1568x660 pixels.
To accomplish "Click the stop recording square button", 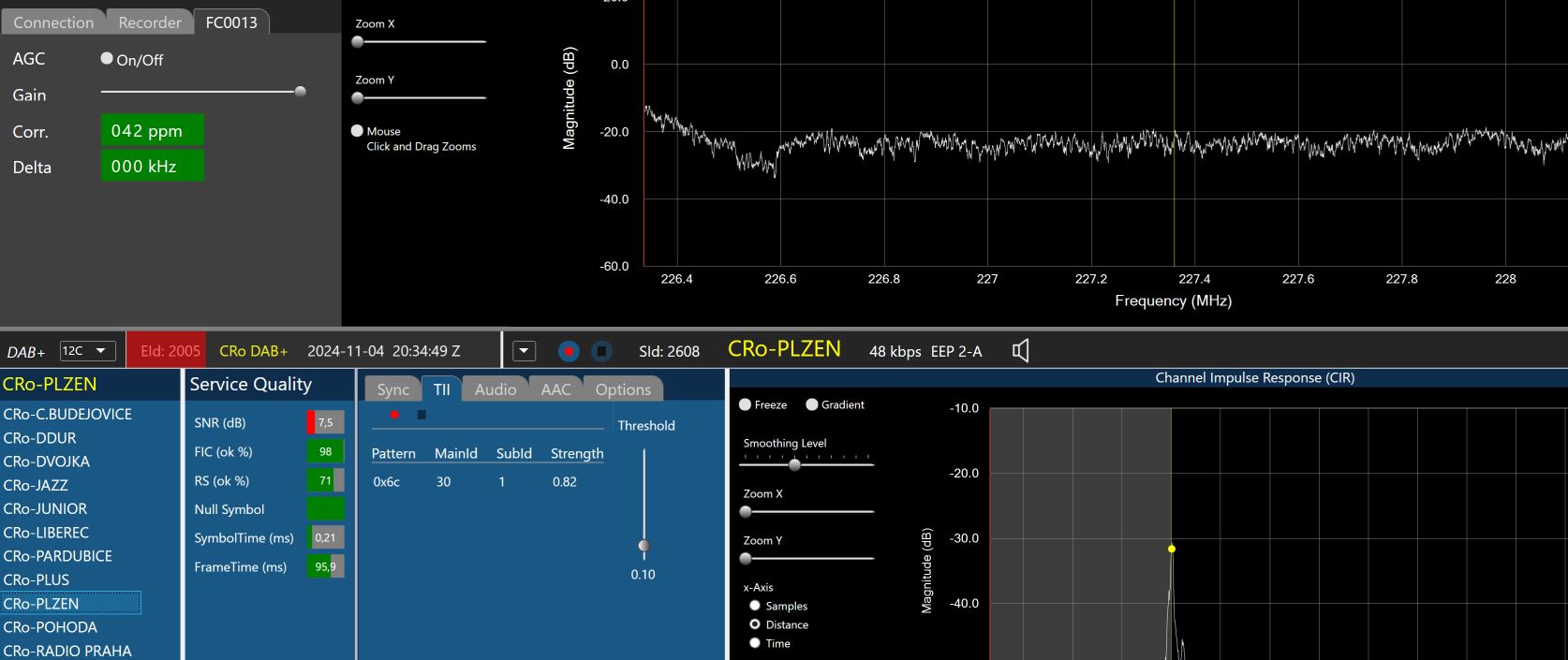I will [601, 351].
